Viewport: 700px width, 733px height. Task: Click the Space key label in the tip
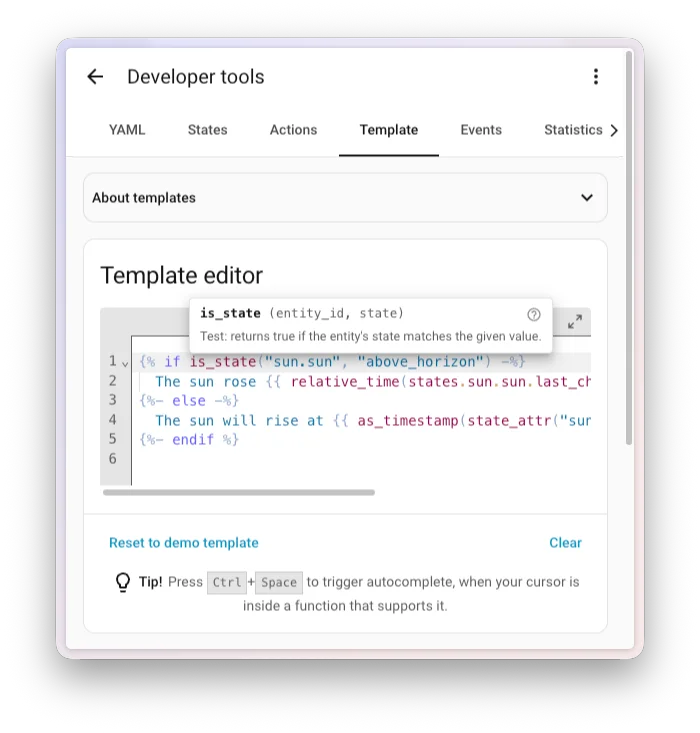point(279,582)
